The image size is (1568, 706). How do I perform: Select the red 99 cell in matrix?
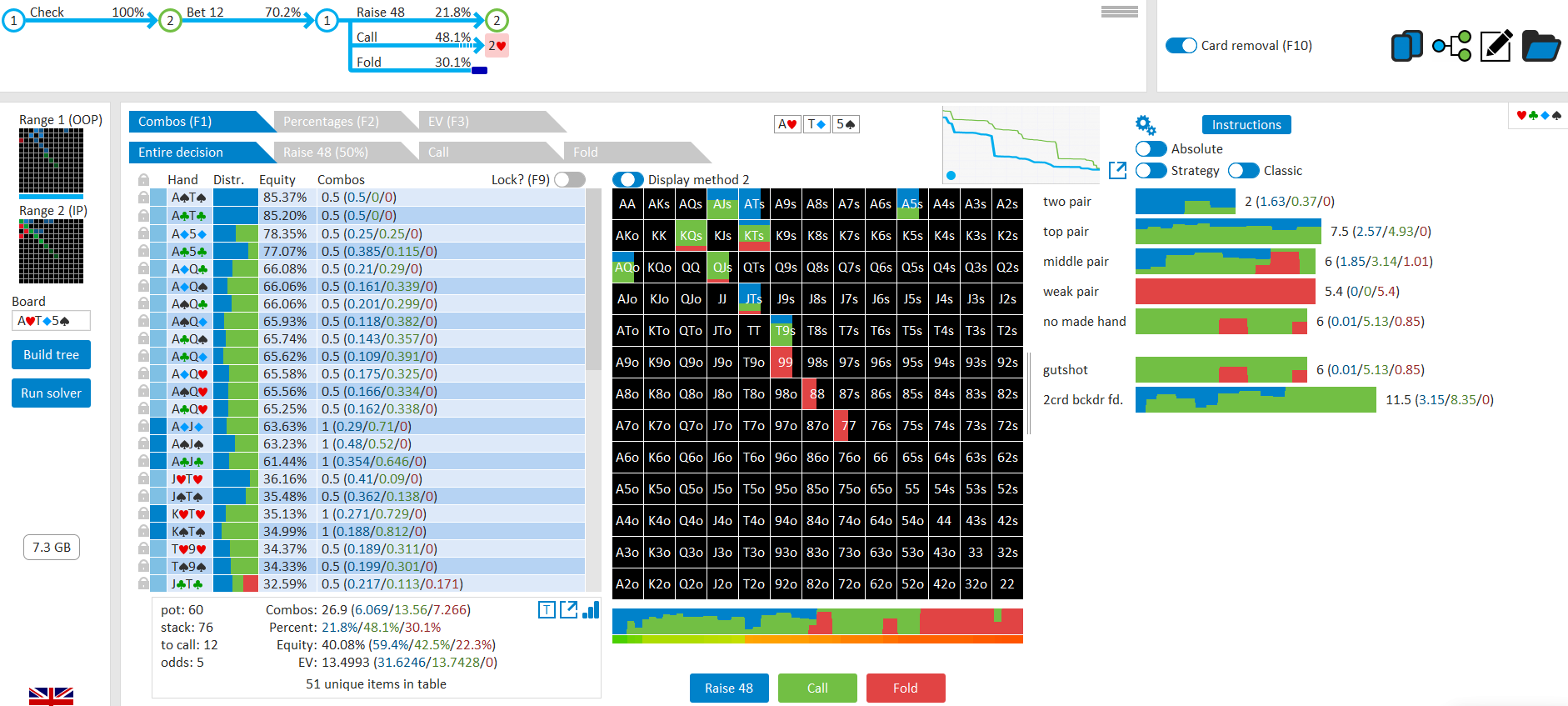tap(786, 363)
